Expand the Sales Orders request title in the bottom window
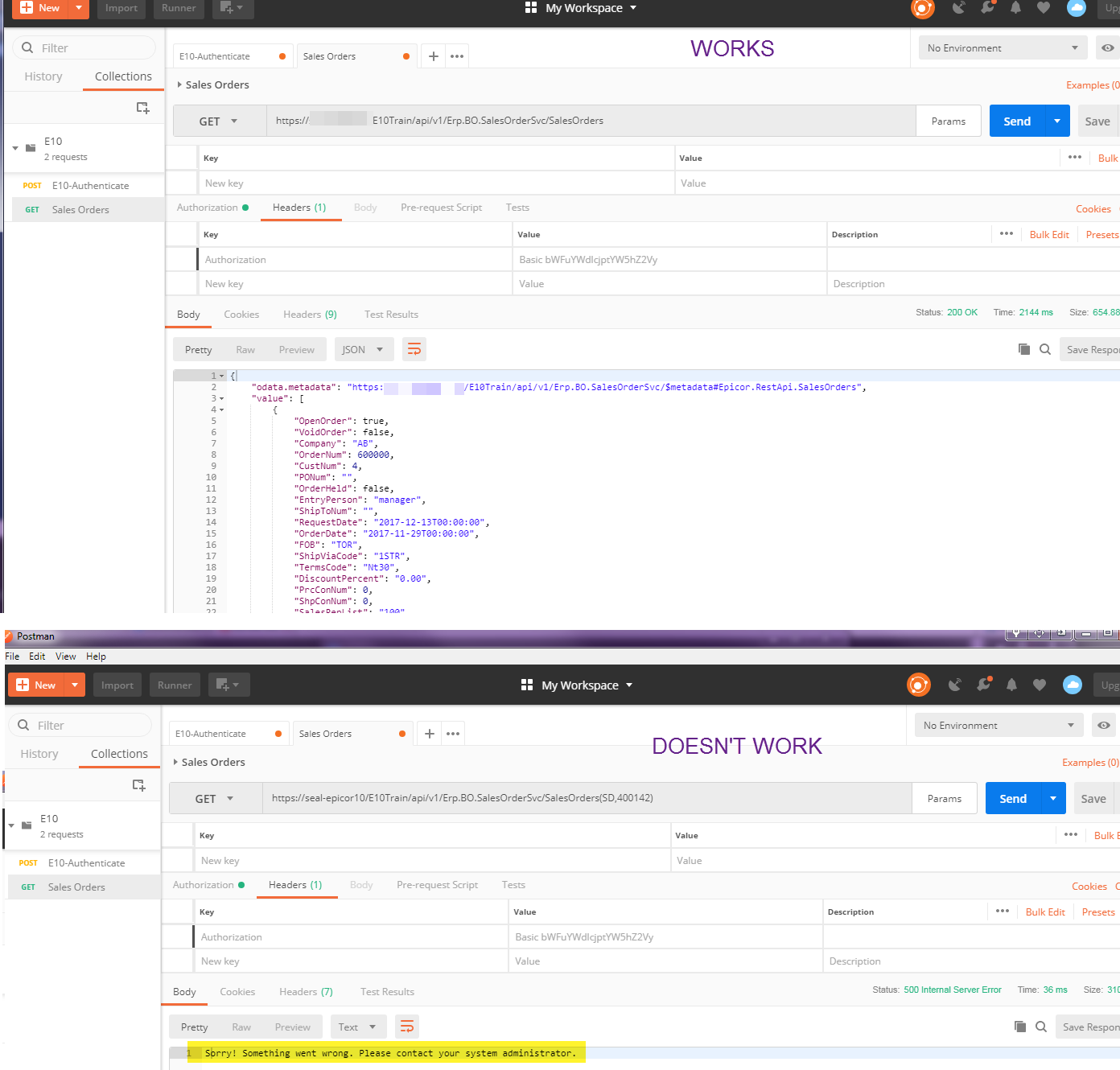The width and height of the screenshot is (1120, 1070). (176, 762)
